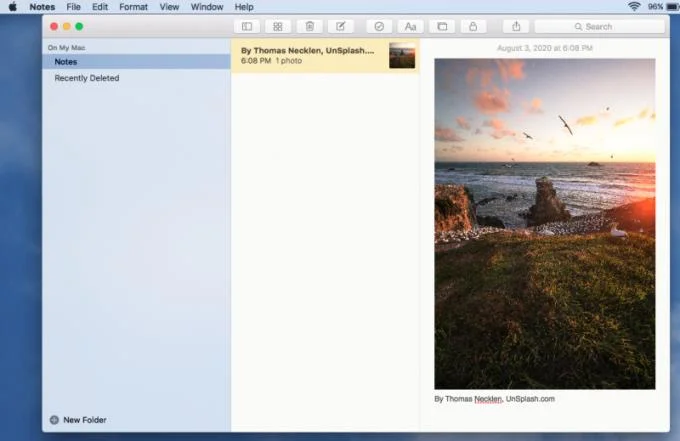Open the Notes application menu
680x441 pixels.
(x=42, y=7)
